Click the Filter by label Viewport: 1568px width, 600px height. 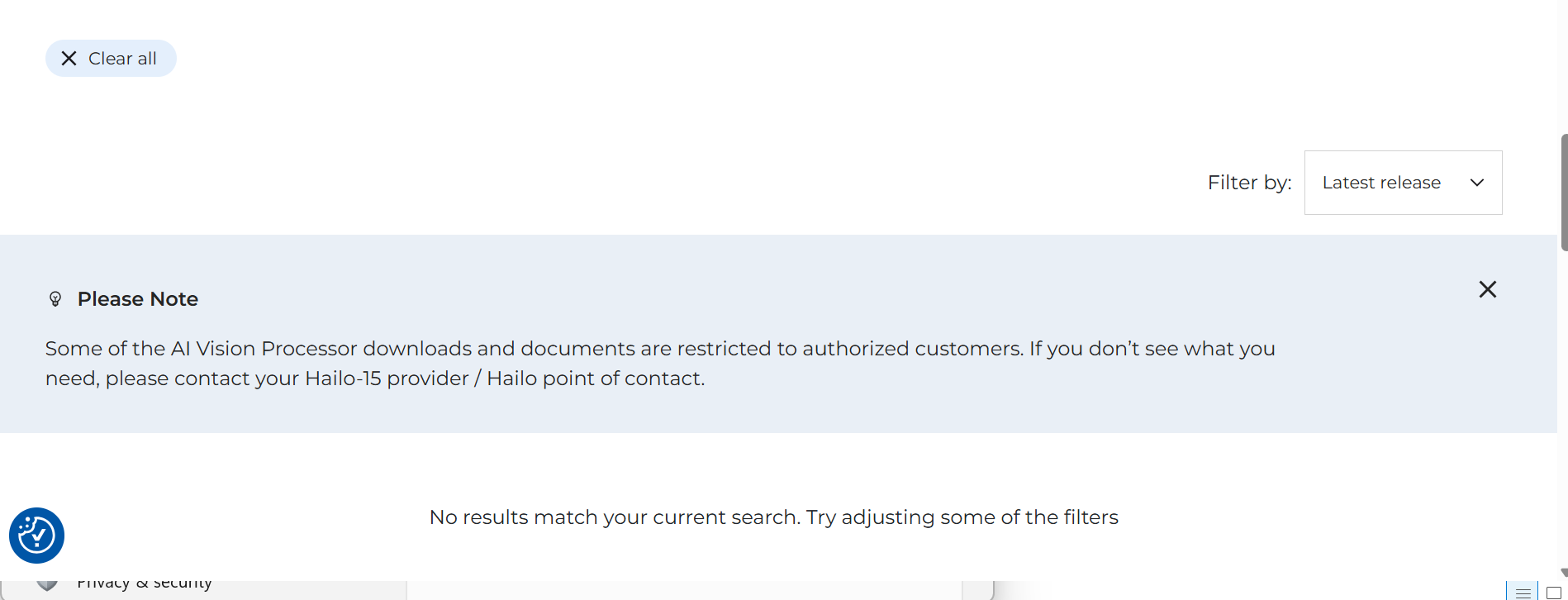(x=1249, y=183)
